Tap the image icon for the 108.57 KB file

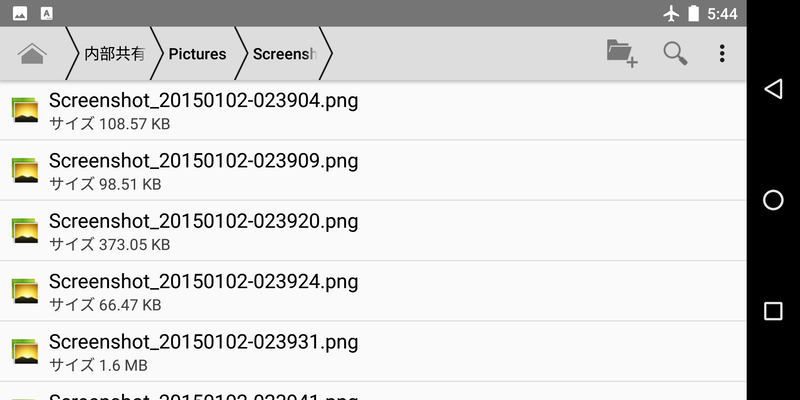[25, 110]
